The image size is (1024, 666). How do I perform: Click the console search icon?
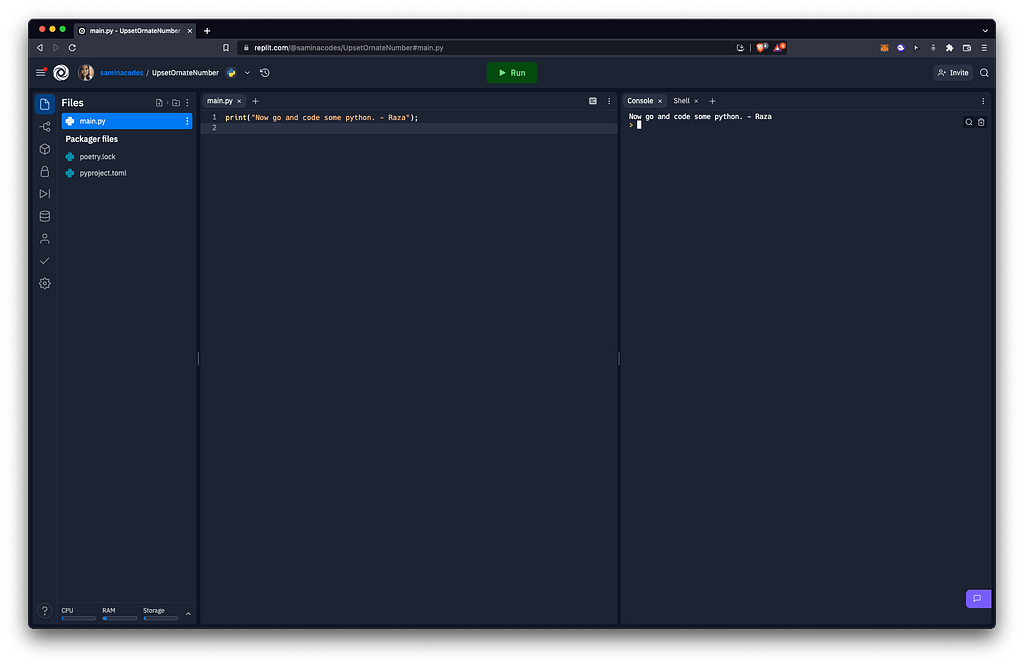(x=969, y=122)
